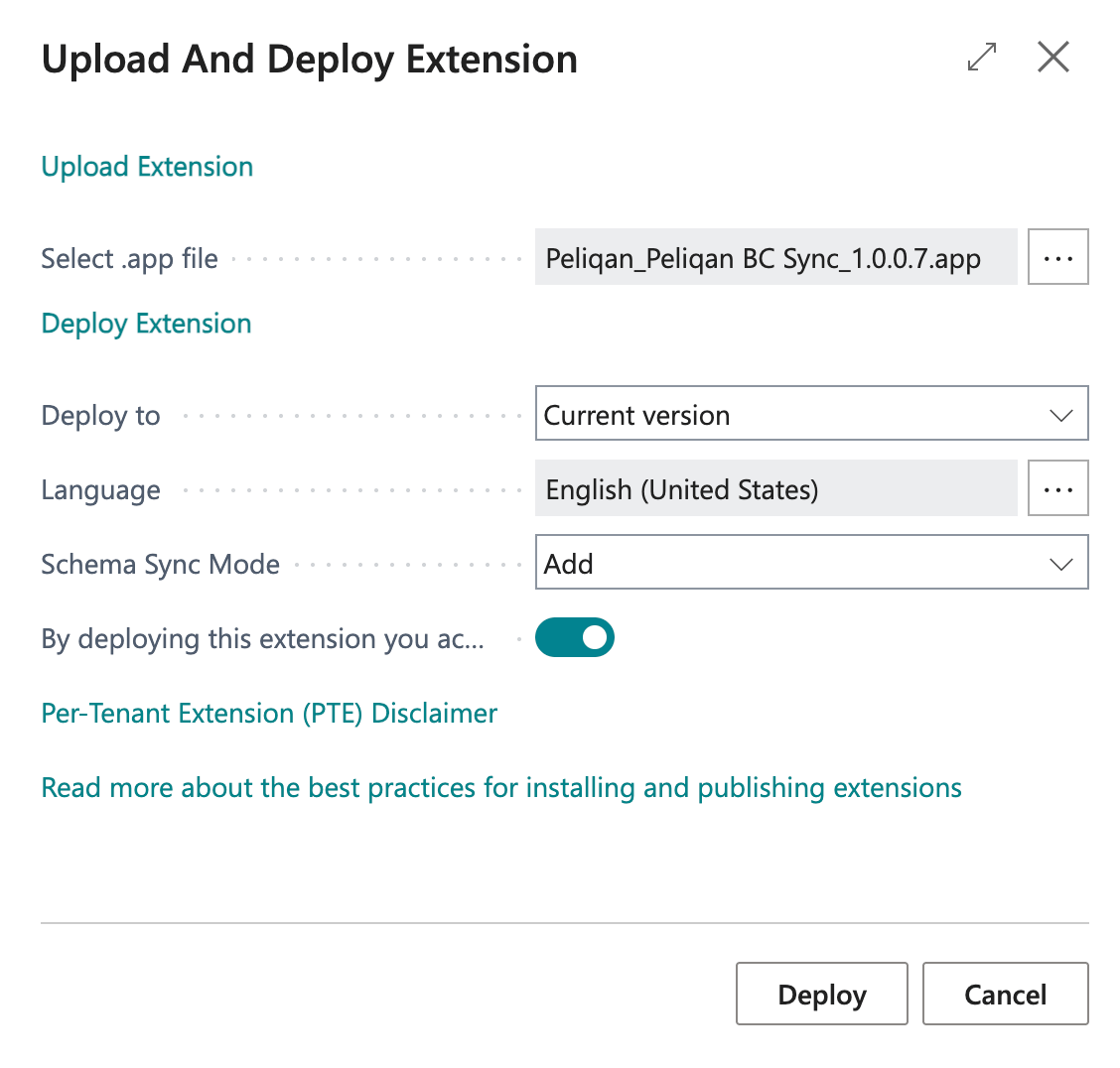Click the selected .app file name field

tap(775, 257)
